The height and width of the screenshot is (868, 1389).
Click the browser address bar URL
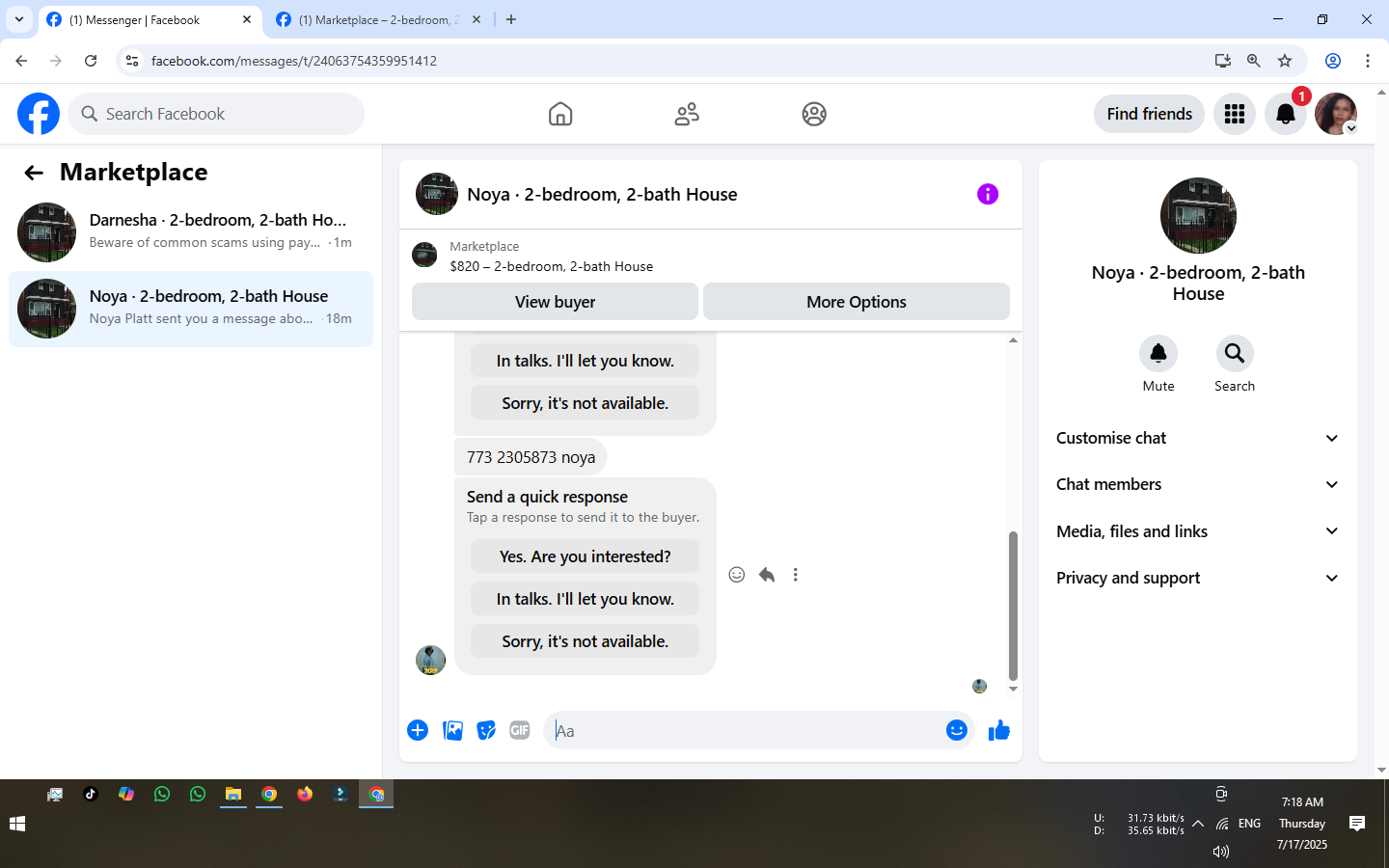click(293, 61)
